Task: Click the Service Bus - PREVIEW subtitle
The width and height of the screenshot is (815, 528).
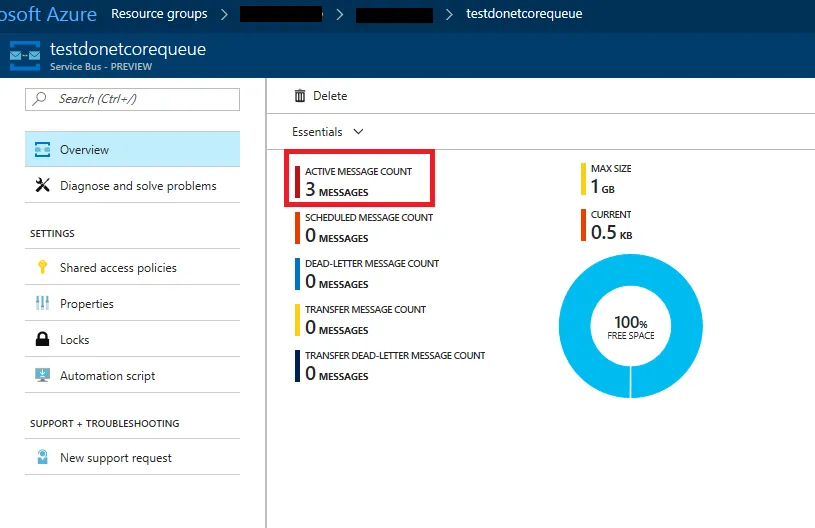Action: point(101,67)
